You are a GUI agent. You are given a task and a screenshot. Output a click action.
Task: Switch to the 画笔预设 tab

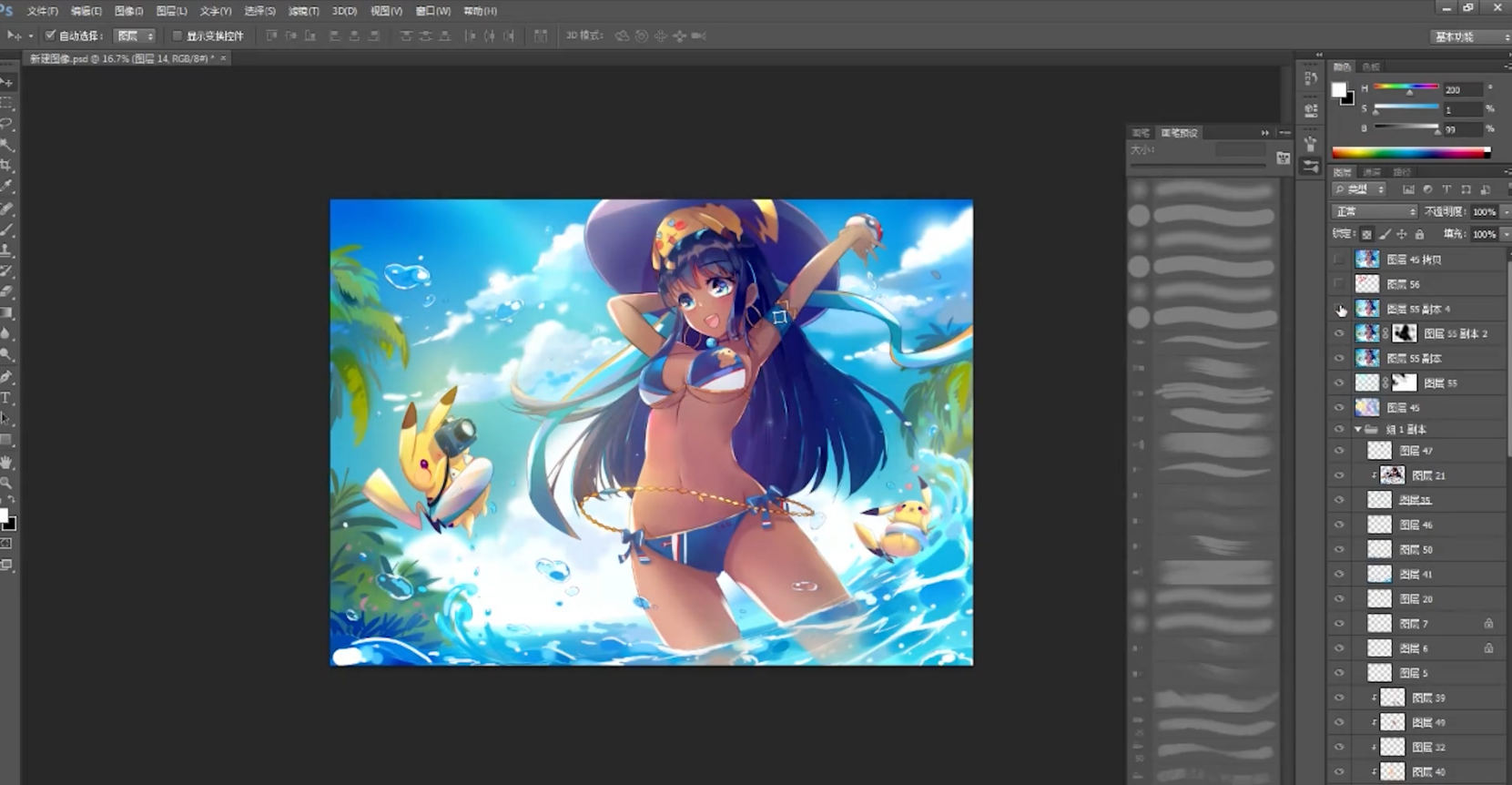pyautogui.click(x=1180, y=133)
